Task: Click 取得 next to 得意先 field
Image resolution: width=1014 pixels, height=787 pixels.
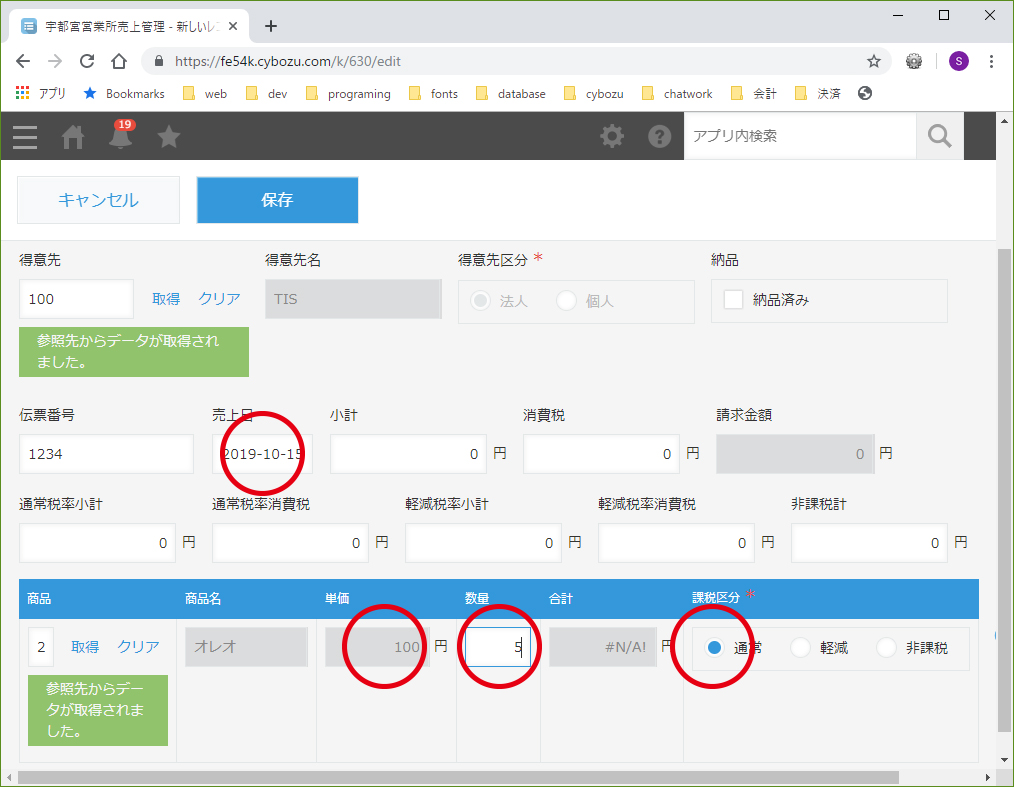Action: (166, 299)
